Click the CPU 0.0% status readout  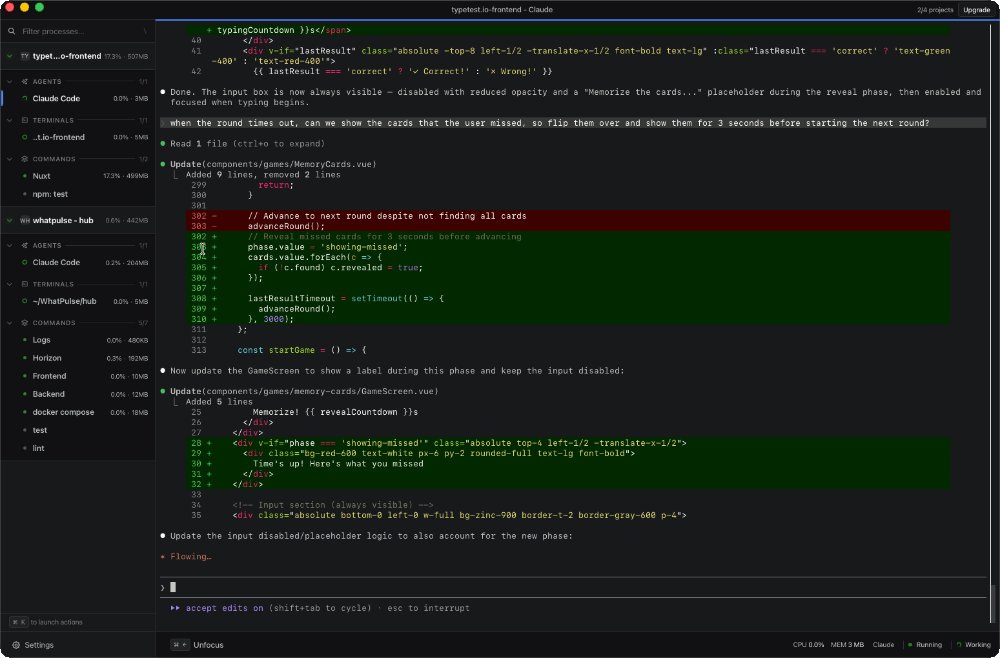808,645
